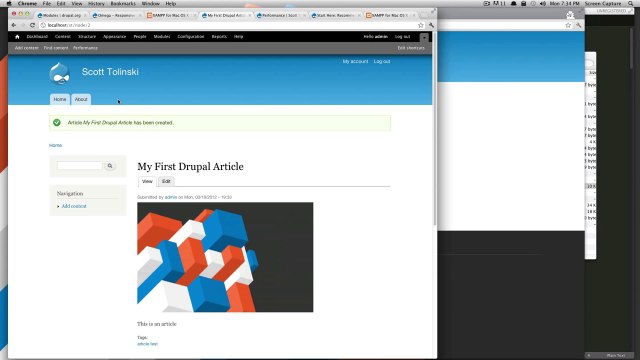Open the Structure admin menu item
Viewport: 640px width, 360px height.
pos(87,37)
